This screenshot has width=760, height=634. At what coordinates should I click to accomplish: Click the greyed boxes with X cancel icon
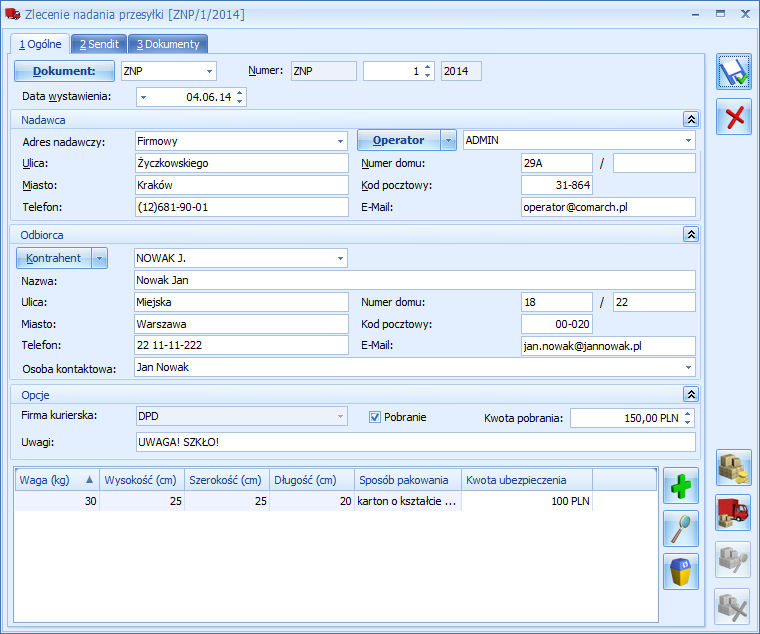click(x=734, y=606)
